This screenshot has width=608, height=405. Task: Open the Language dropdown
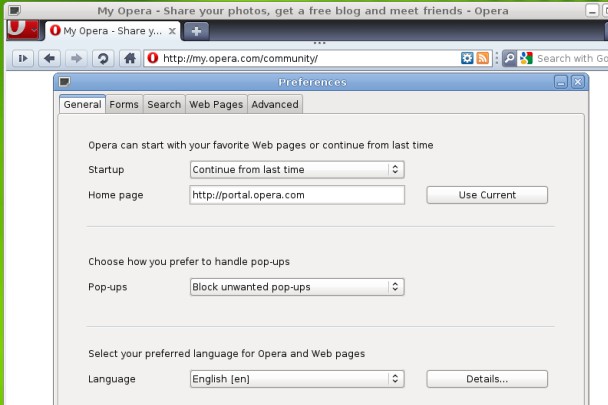(297, 379)
